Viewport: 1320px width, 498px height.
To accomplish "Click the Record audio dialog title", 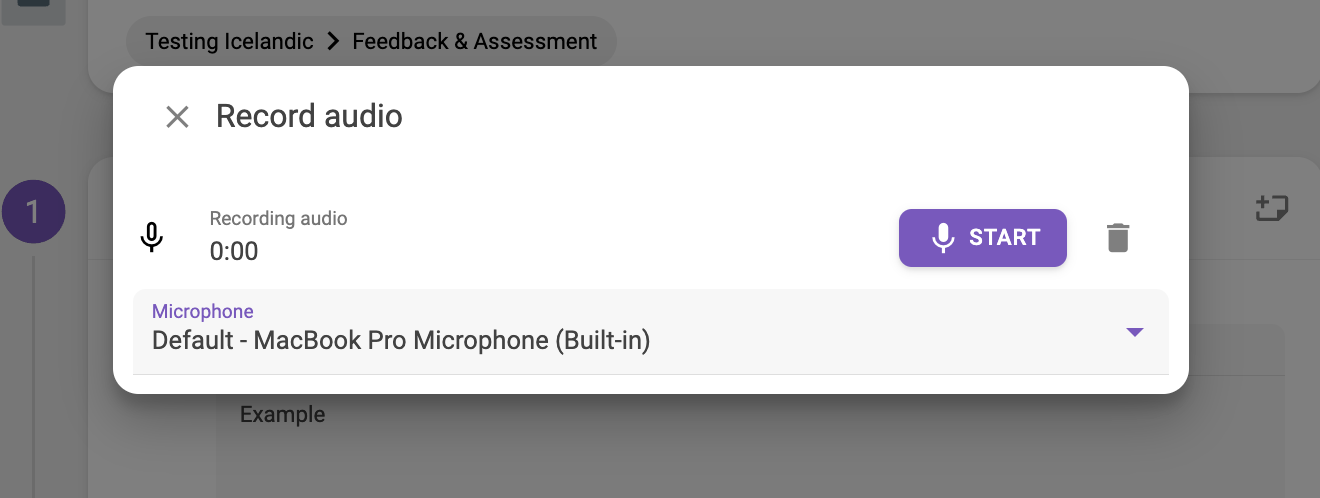I will [x=309, y=116].
